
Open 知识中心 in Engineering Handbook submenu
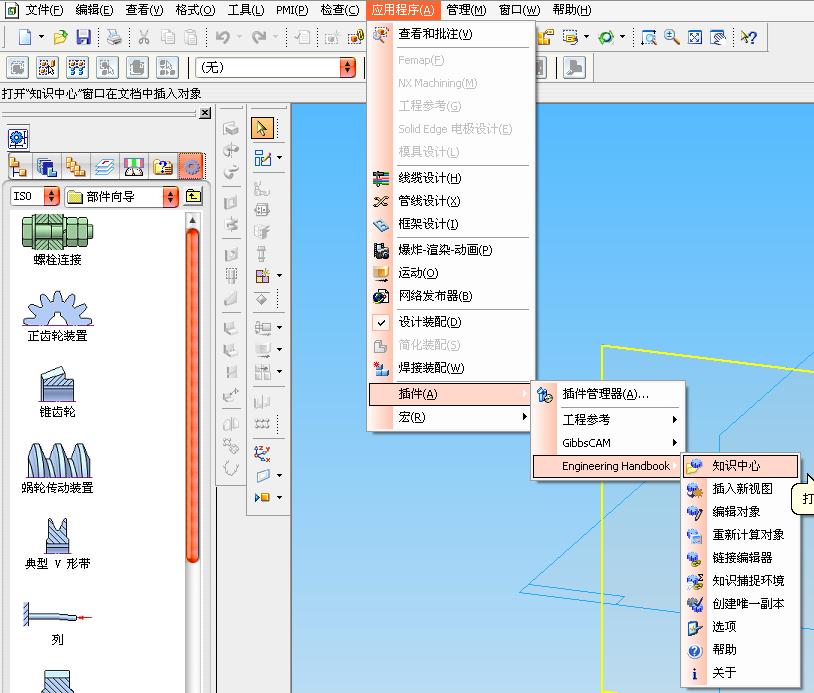[741, 466]
